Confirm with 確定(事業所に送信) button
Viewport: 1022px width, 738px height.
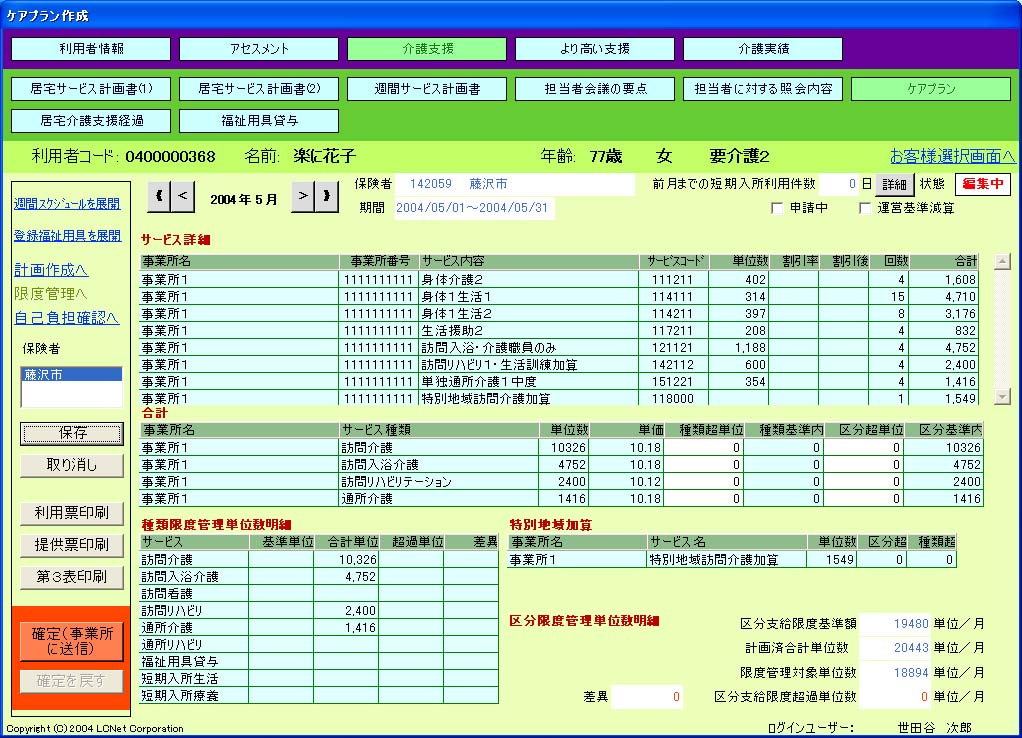[72, 641]
